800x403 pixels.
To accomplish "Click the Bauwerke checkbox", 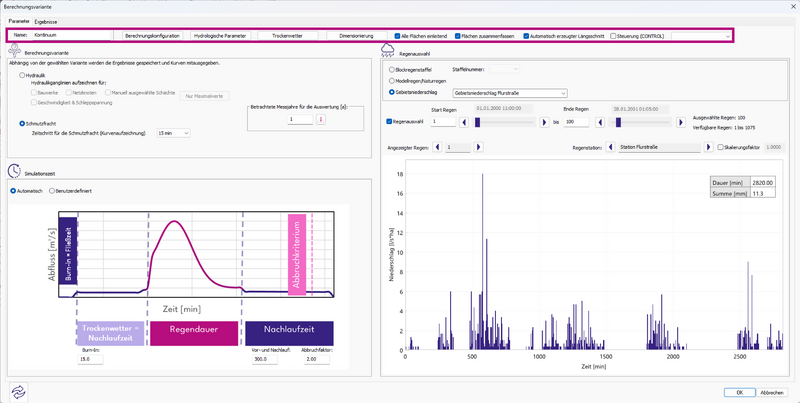I will coord(34,93).
